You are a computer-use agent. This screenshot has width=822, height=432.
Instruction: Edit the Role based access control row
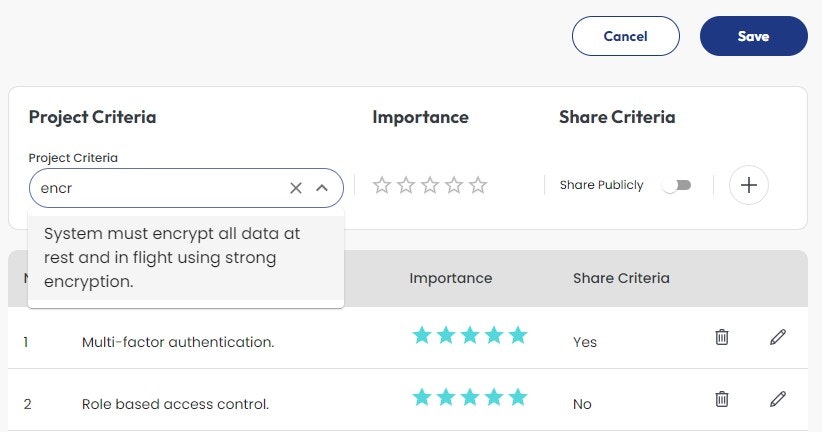click(778, 399)
